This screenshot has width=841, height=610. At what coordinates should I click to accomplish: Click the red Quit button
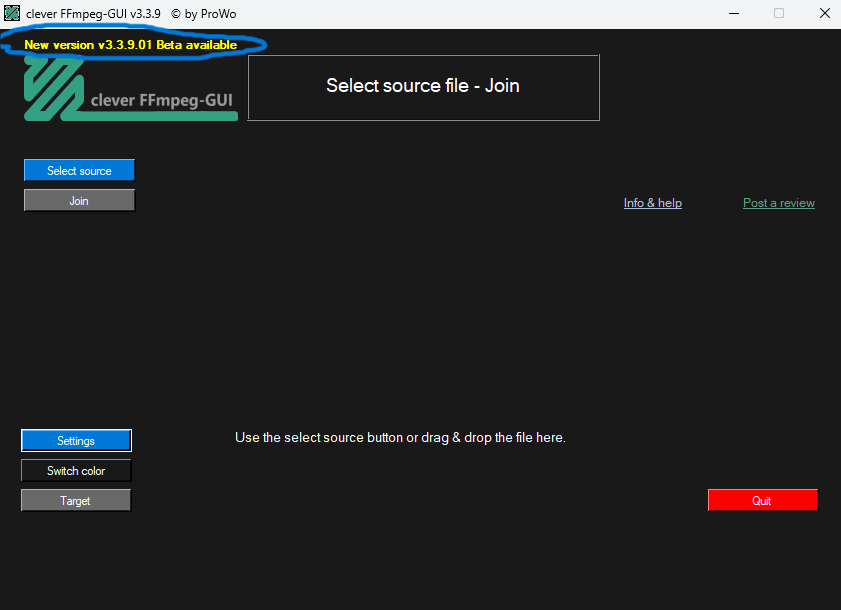(763, 500)
